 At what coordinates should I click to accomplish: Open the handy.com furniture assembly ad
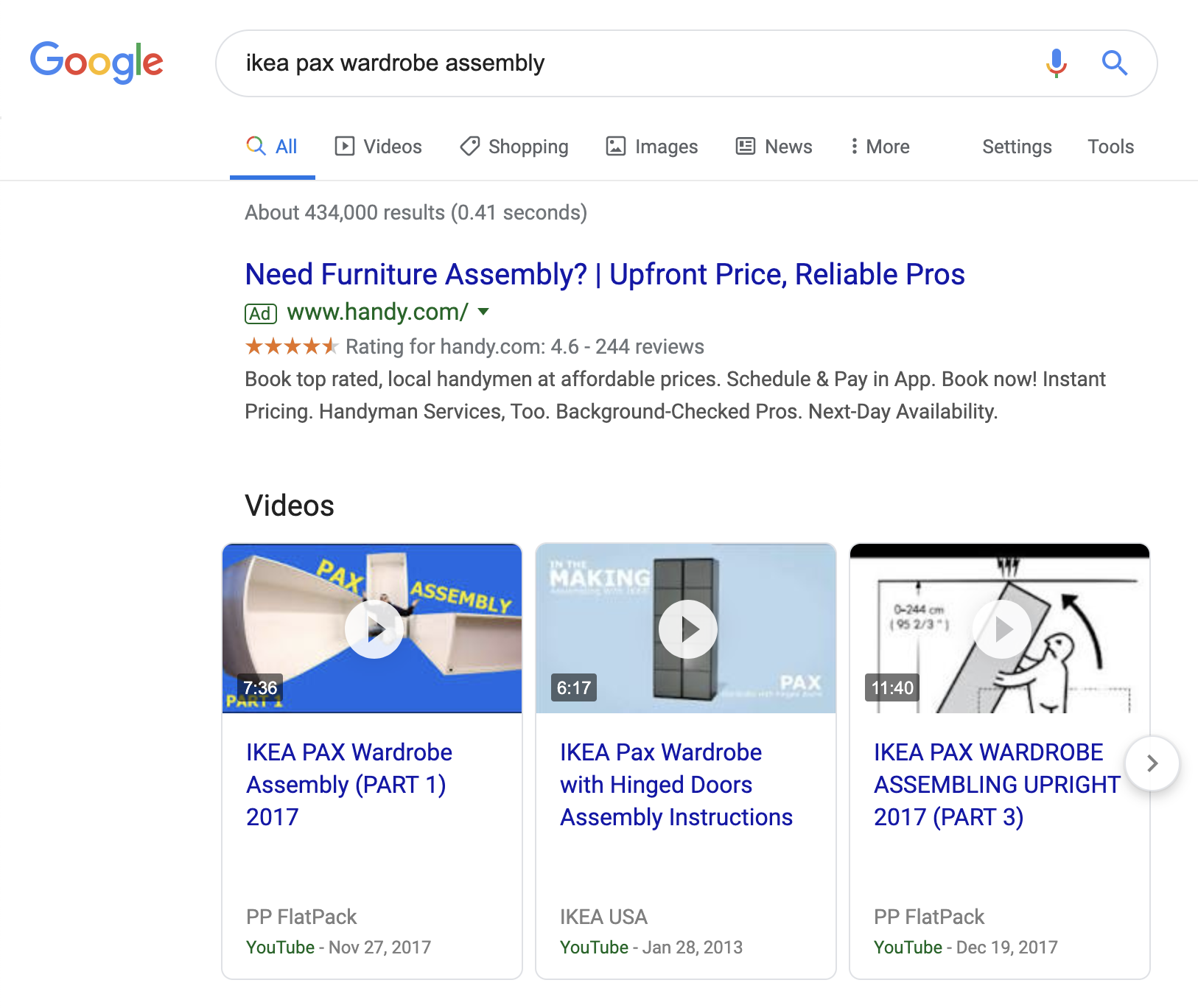[x=604, y=273]
